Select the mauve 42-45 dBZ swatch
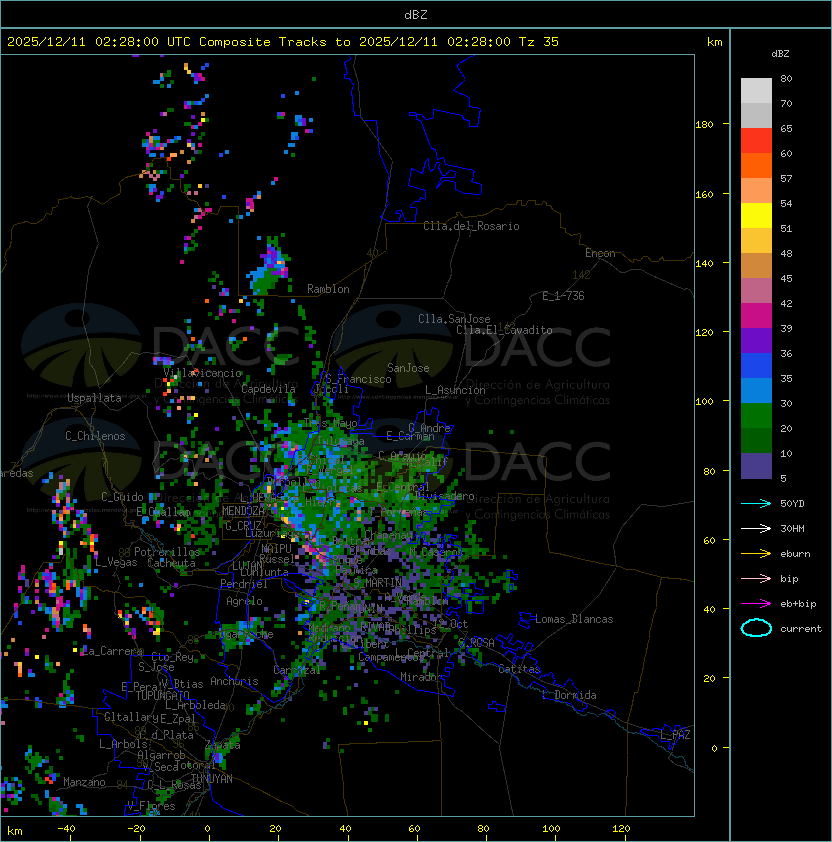The height and width of the screenshot is (842, 832). point(756,291)
